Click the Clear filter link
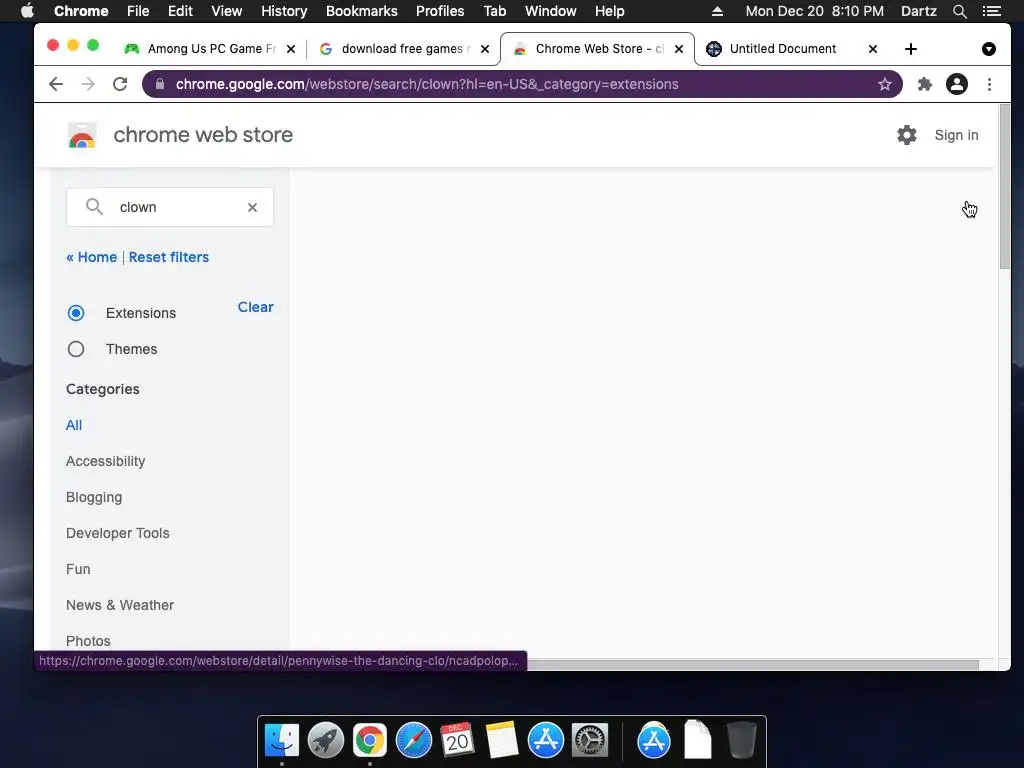The width and height of the screenshot is (1024, 768). [x=255, y=307]
